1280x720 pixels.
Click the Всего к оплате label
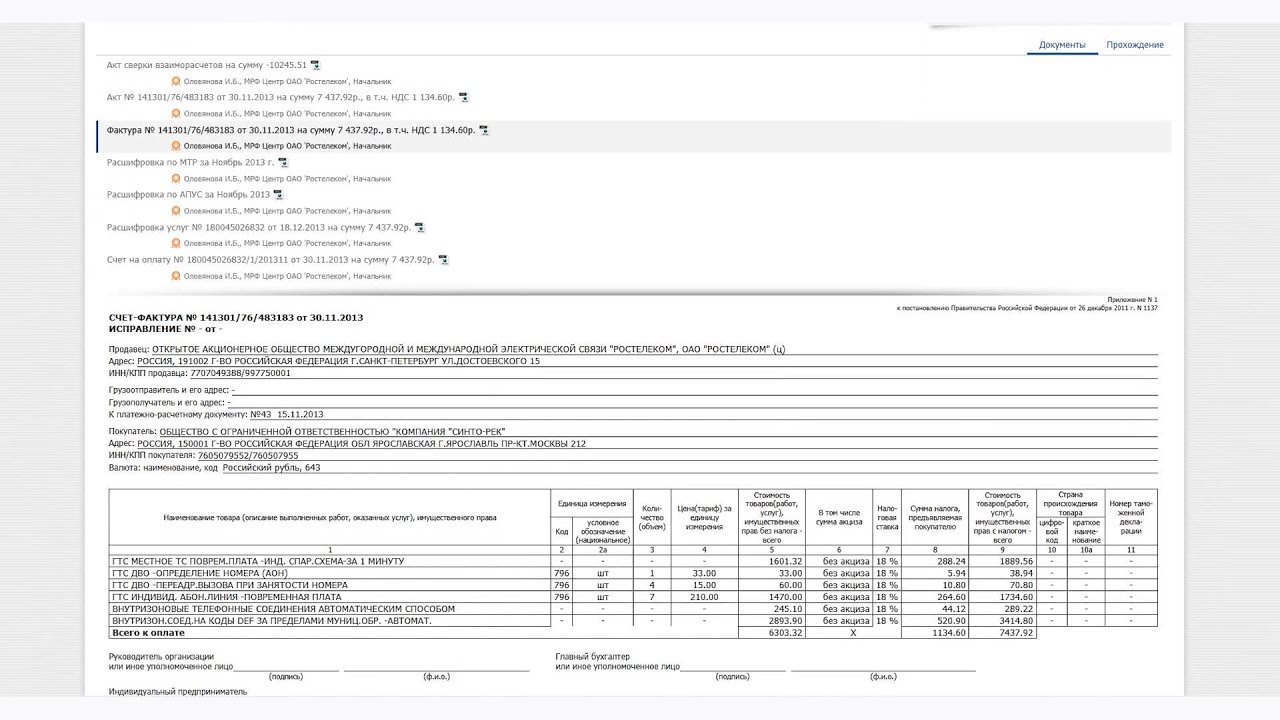coord(149,633)
